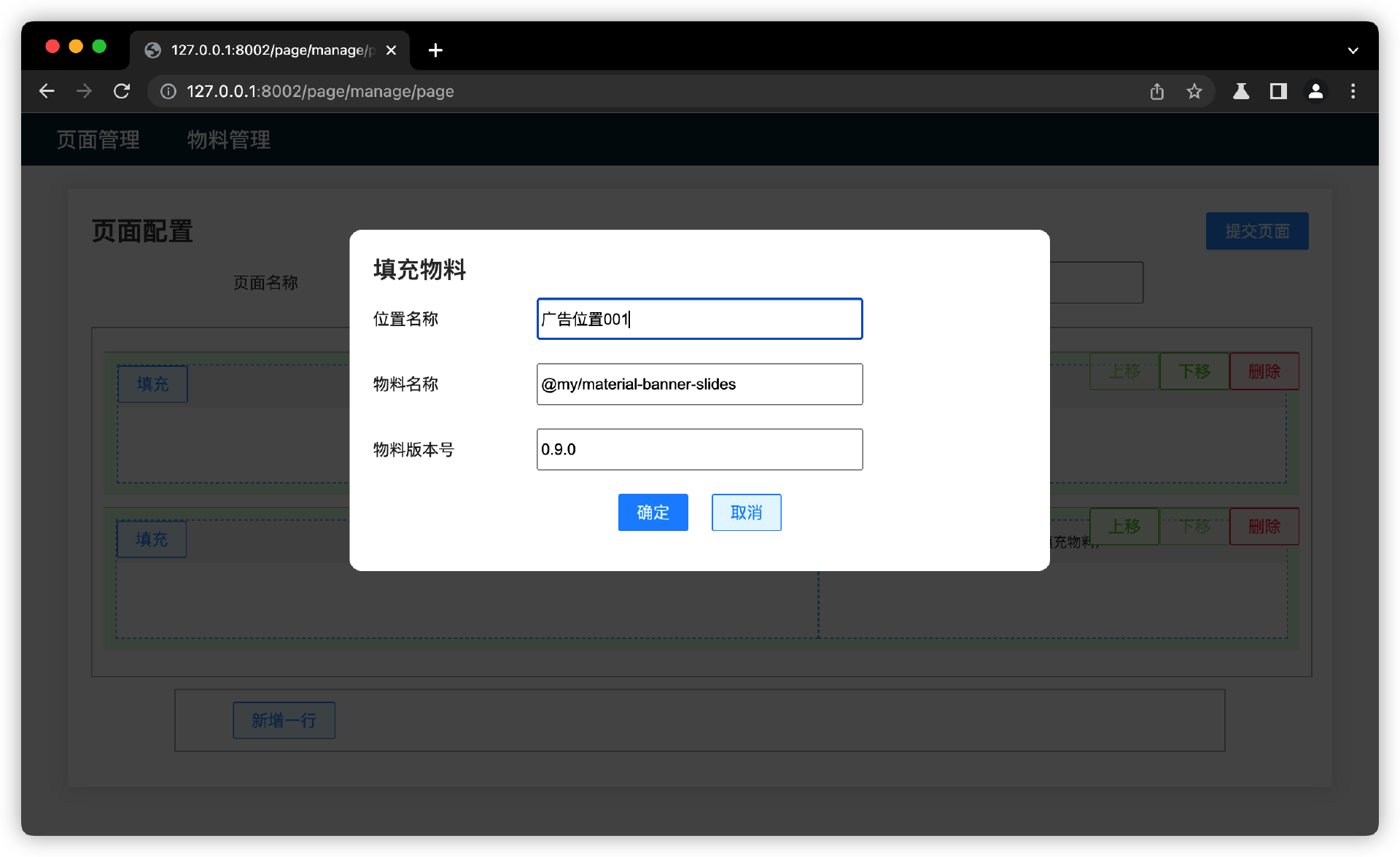Open the 页面管理 menu item

pos(98,139)
